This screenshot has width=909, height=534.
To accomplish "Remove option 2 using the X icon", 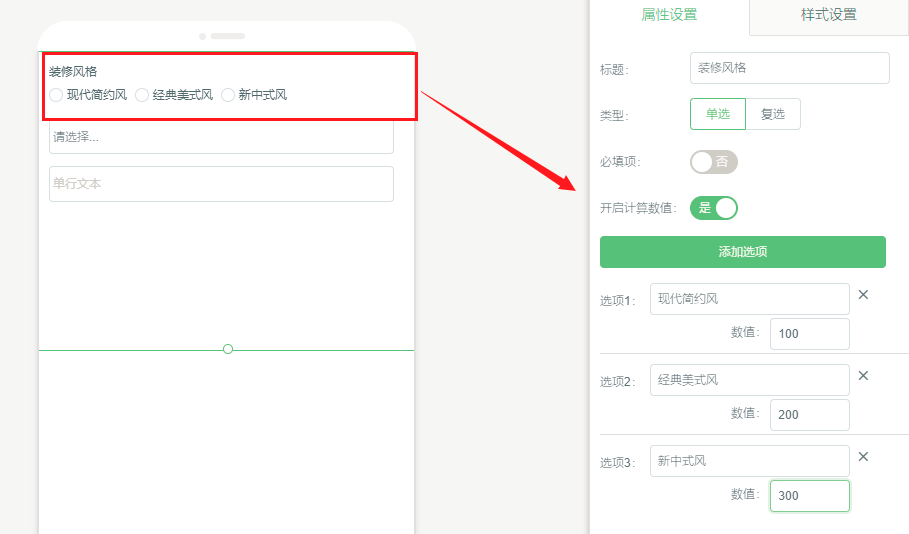I will pos(863,376).
